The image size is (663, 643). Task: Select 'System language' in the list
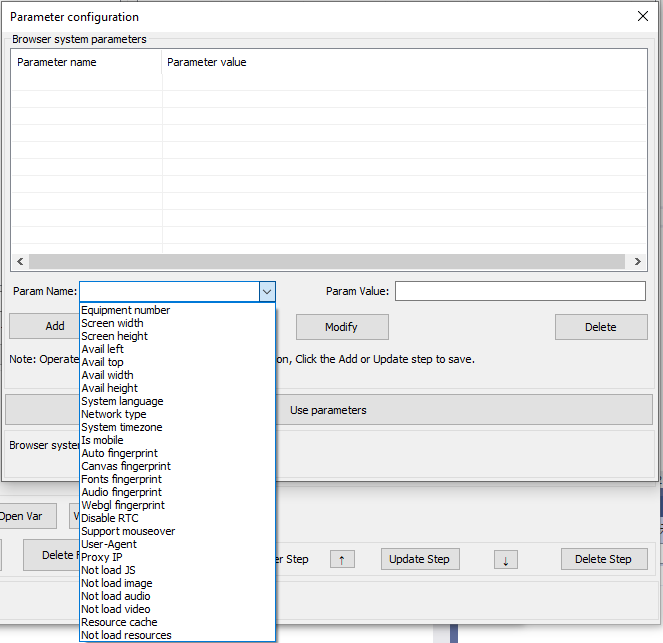(122, 401)
